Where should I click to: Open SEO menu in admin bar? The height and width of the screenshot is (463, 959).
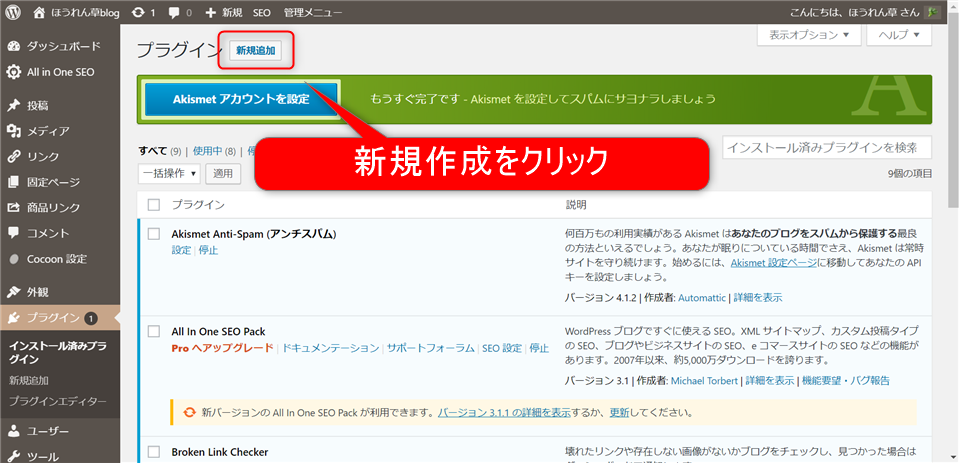[262, 12]
